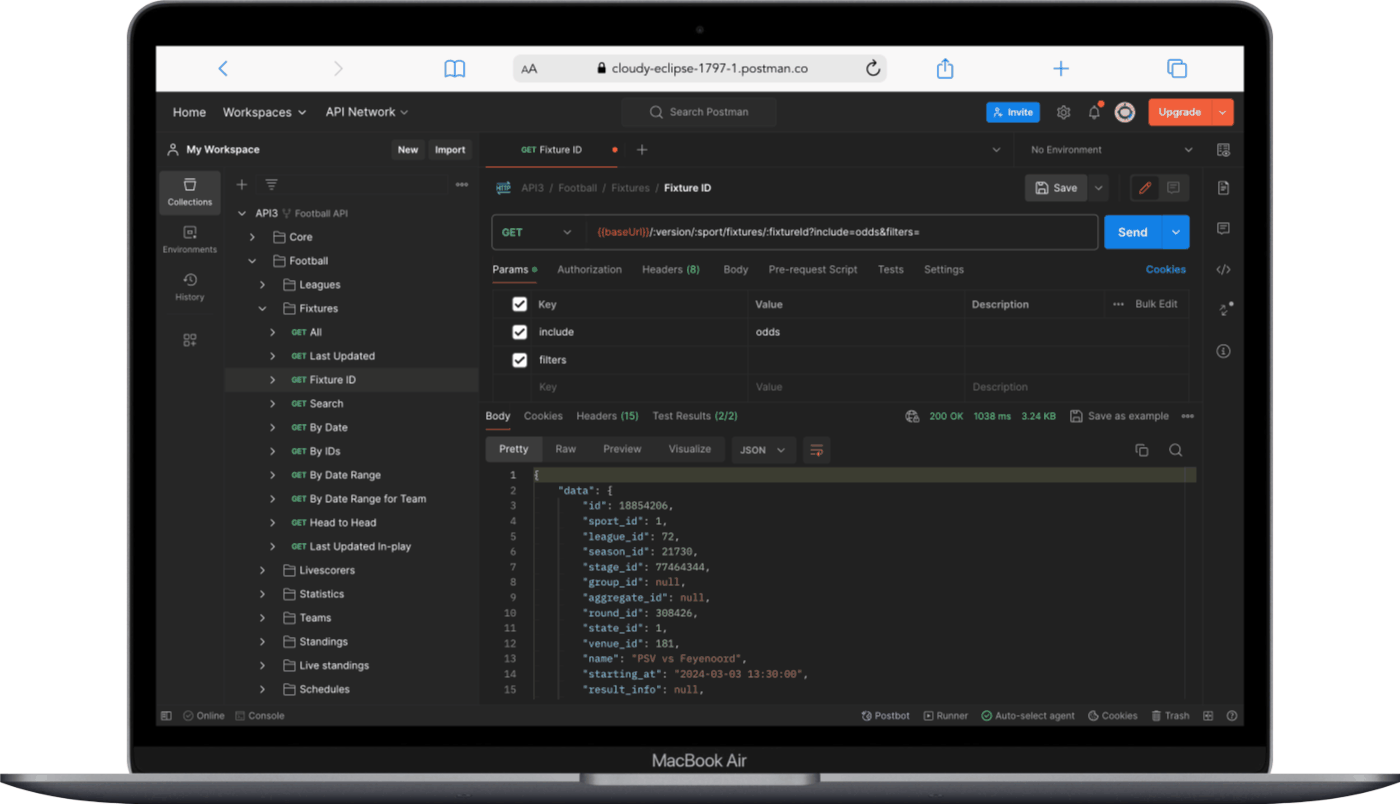Expand the Livescorers folder
1400x804 pixels.
pyautogui.click(x=262, y=570)
